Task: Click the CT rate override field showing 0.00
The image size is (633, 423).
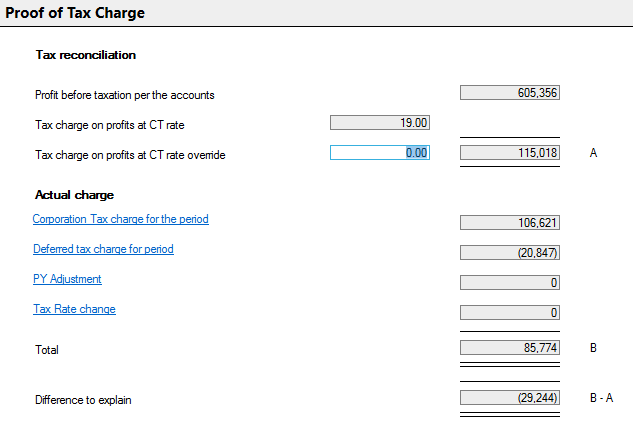Action: [x=380, y=153]
